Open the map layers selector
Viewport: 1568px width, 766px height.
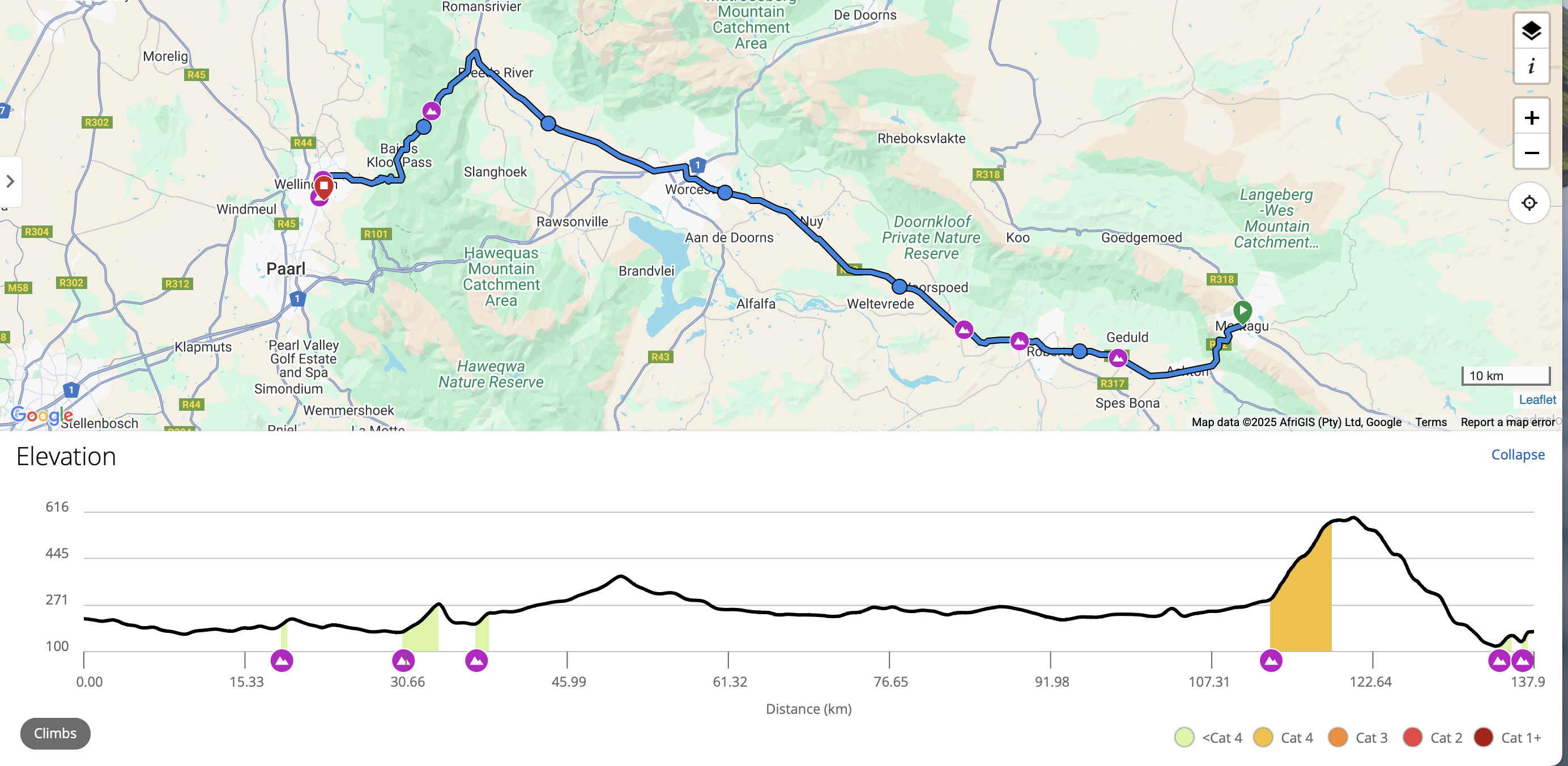1530,31
